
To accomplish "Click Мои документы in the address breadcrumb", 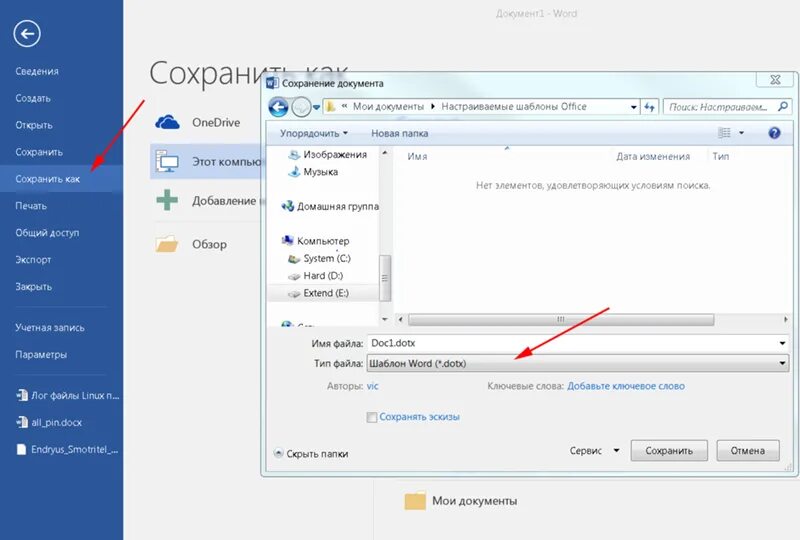I will click(x=388, y=107).
